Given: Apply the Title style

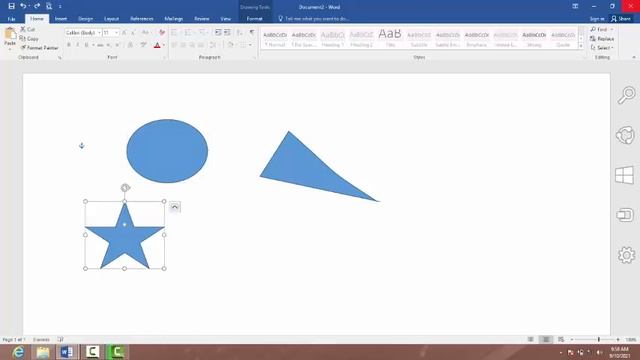Looking at the screenshot, I should (390, 39).
